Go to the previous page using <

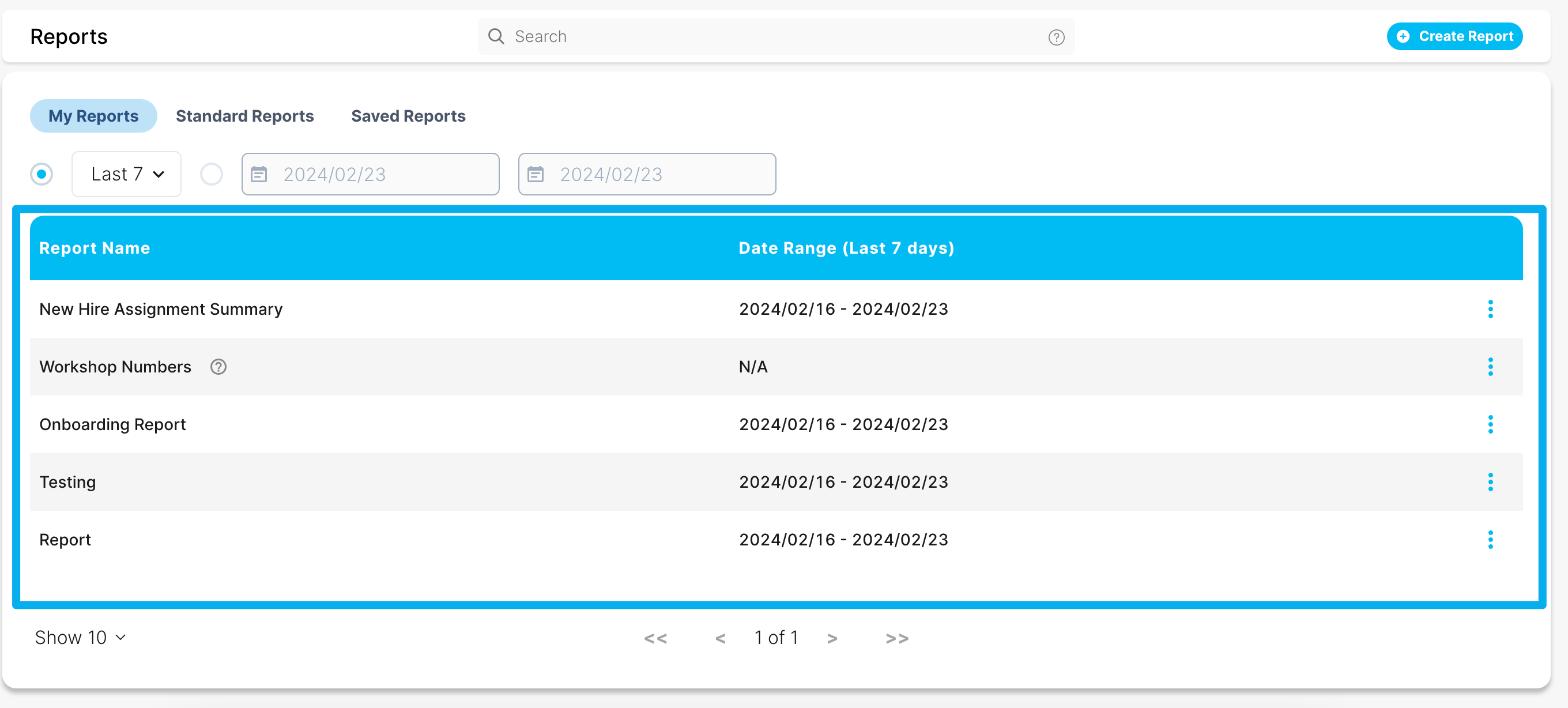point(720,639)
